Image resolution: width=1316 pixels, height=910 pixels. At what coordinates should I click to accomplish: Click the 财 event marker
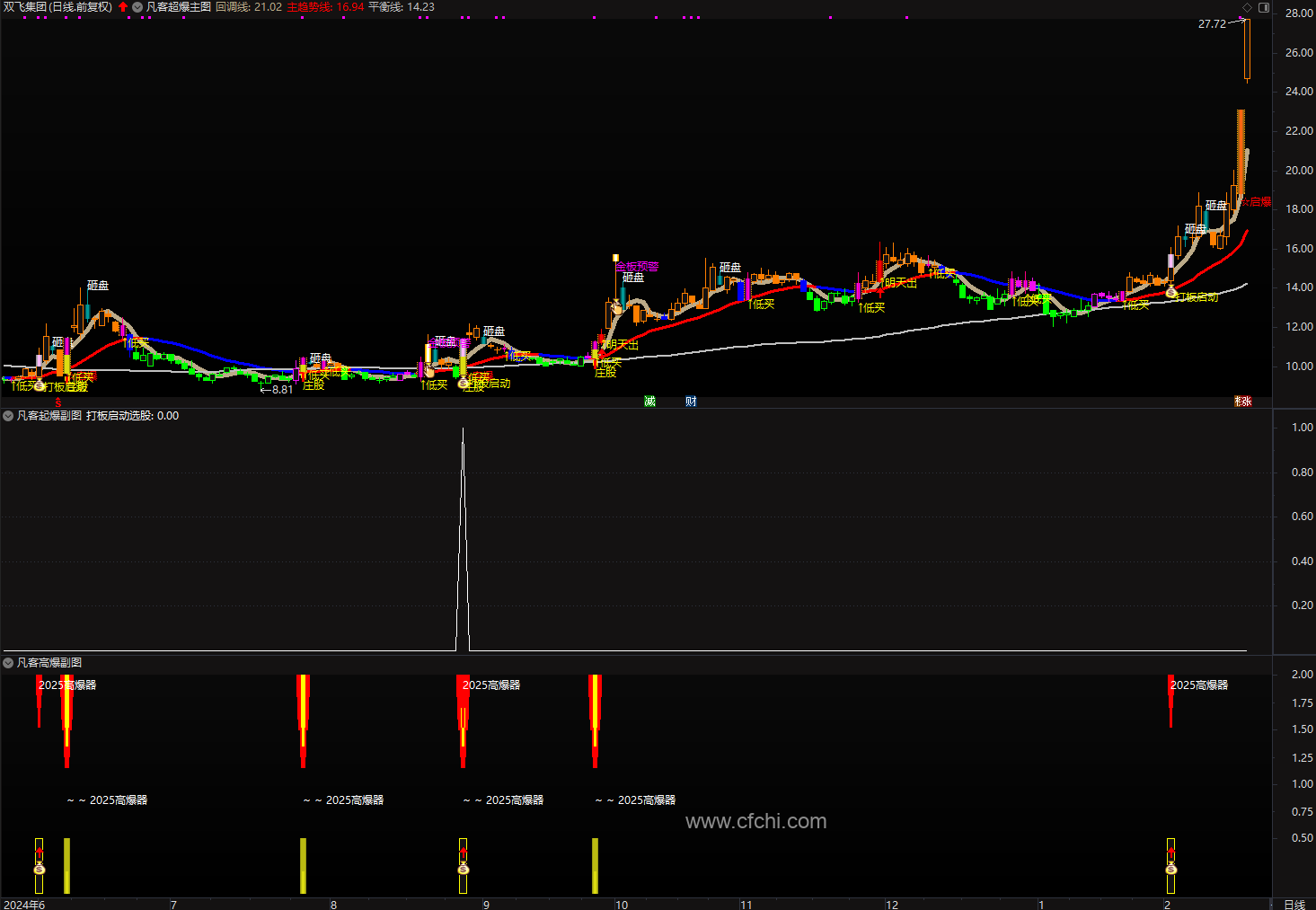tap(691, 402)
